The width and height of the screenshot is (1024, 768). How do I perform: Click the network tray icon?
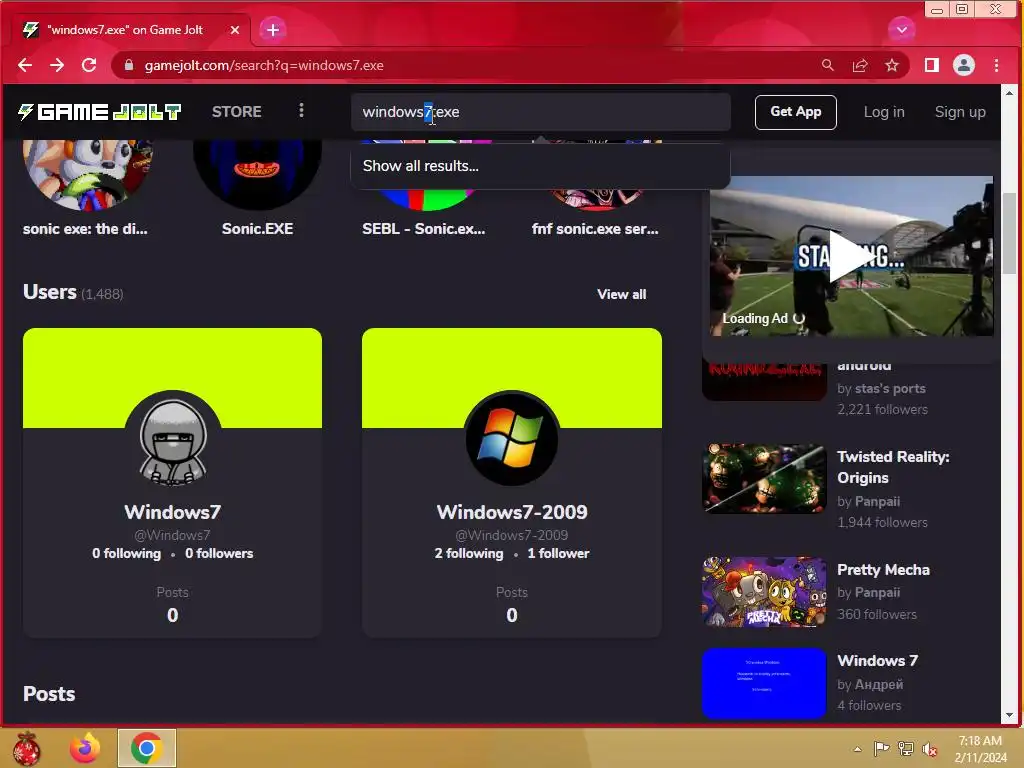906,749
